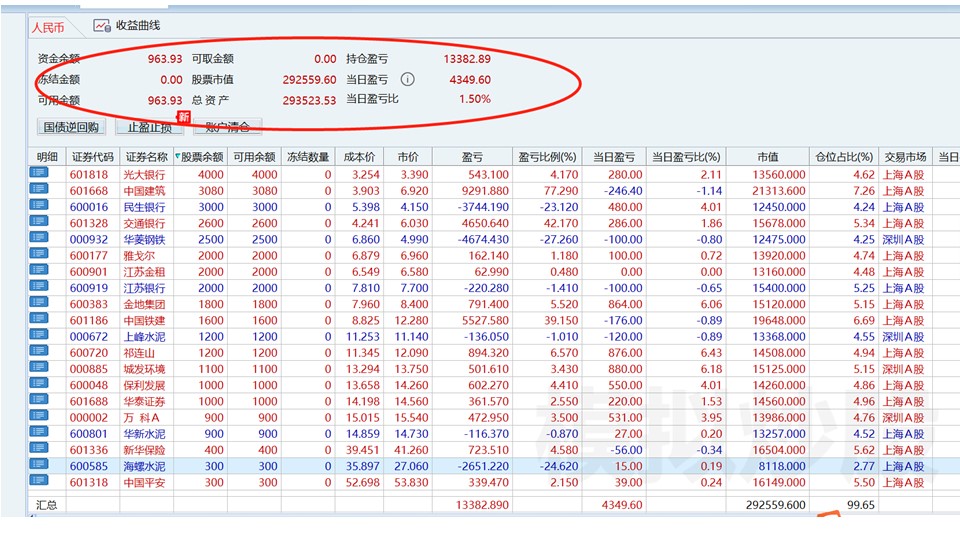This screenshot has height=540, width=960.
Task: Open details icon for 民生银行 row
Action: click(39, 205)
